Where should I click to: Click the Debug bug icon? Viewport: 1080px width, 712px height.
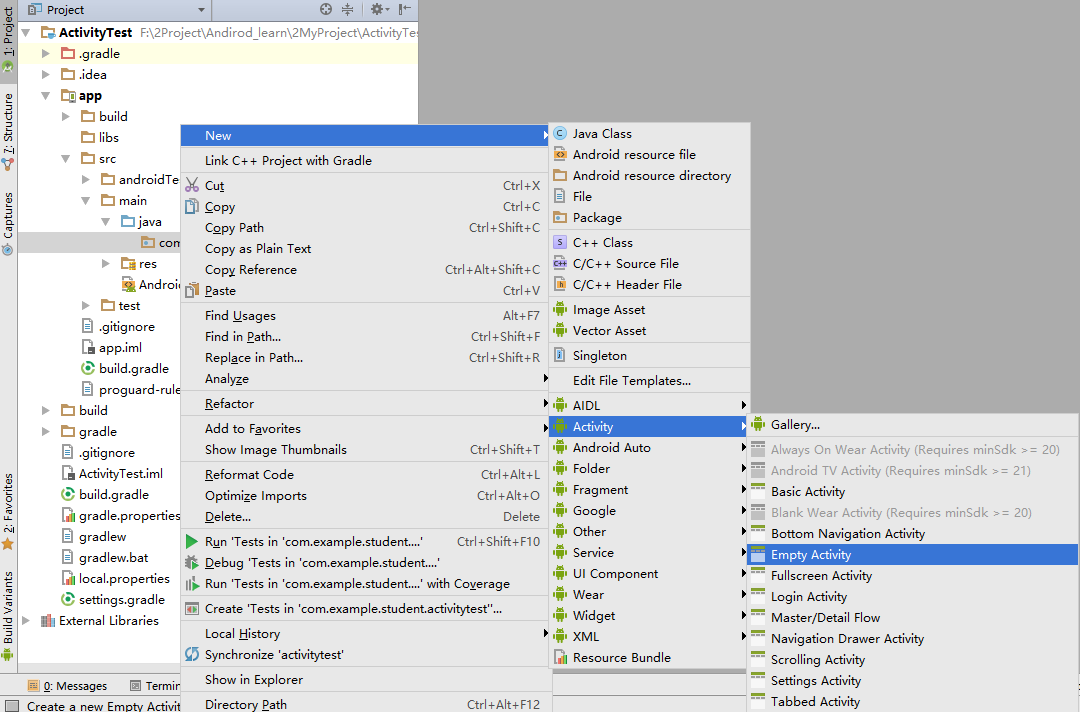(x=192, y=563)
